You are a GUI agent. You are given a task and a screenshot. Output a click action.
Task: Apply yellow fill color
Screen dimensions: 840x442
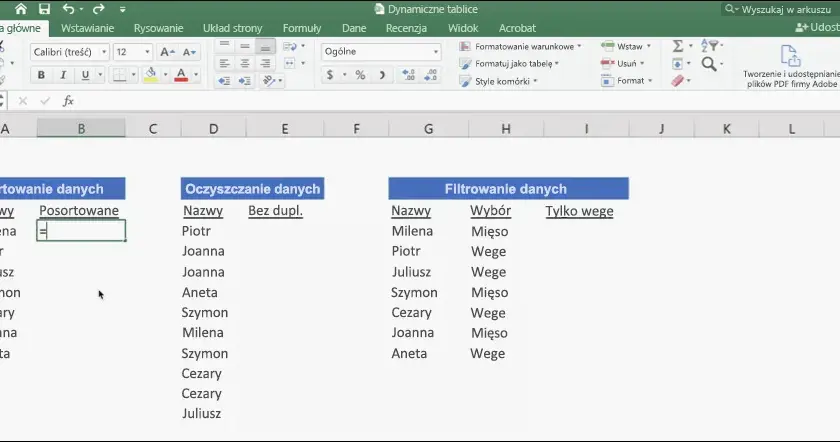151,75
